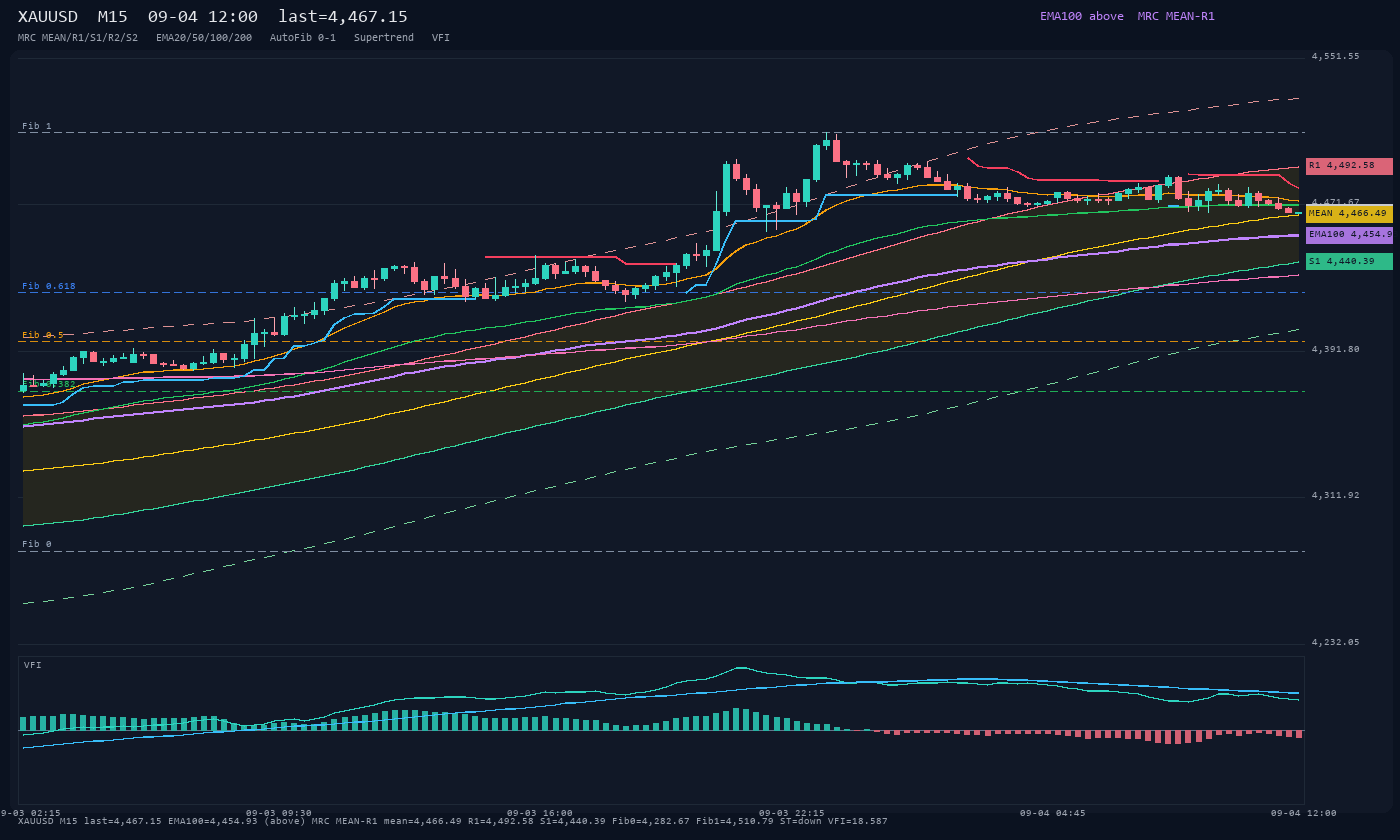Click the VFI title inside the lower panel
The width and height of the screenshot is (1400, 840).
tap(33, 666)
